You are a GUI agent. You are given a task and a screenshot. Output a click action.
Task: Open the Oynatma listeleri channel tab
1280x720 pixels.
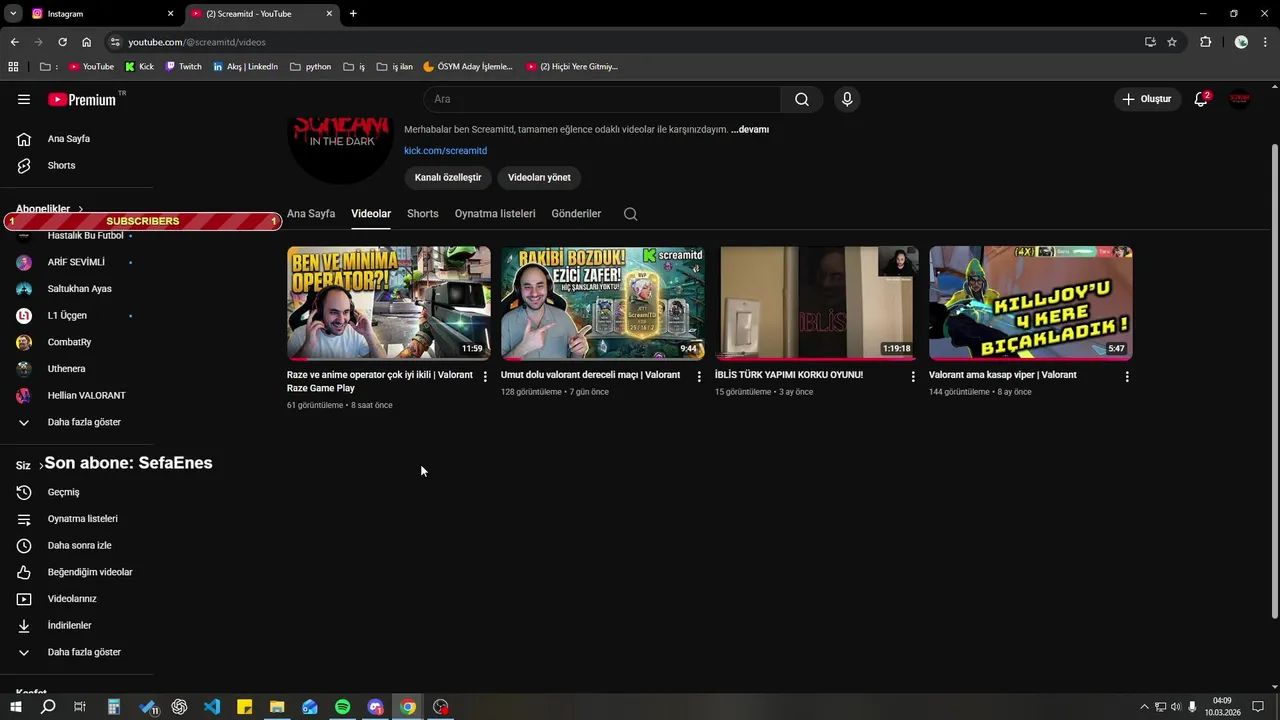point(495,214)
